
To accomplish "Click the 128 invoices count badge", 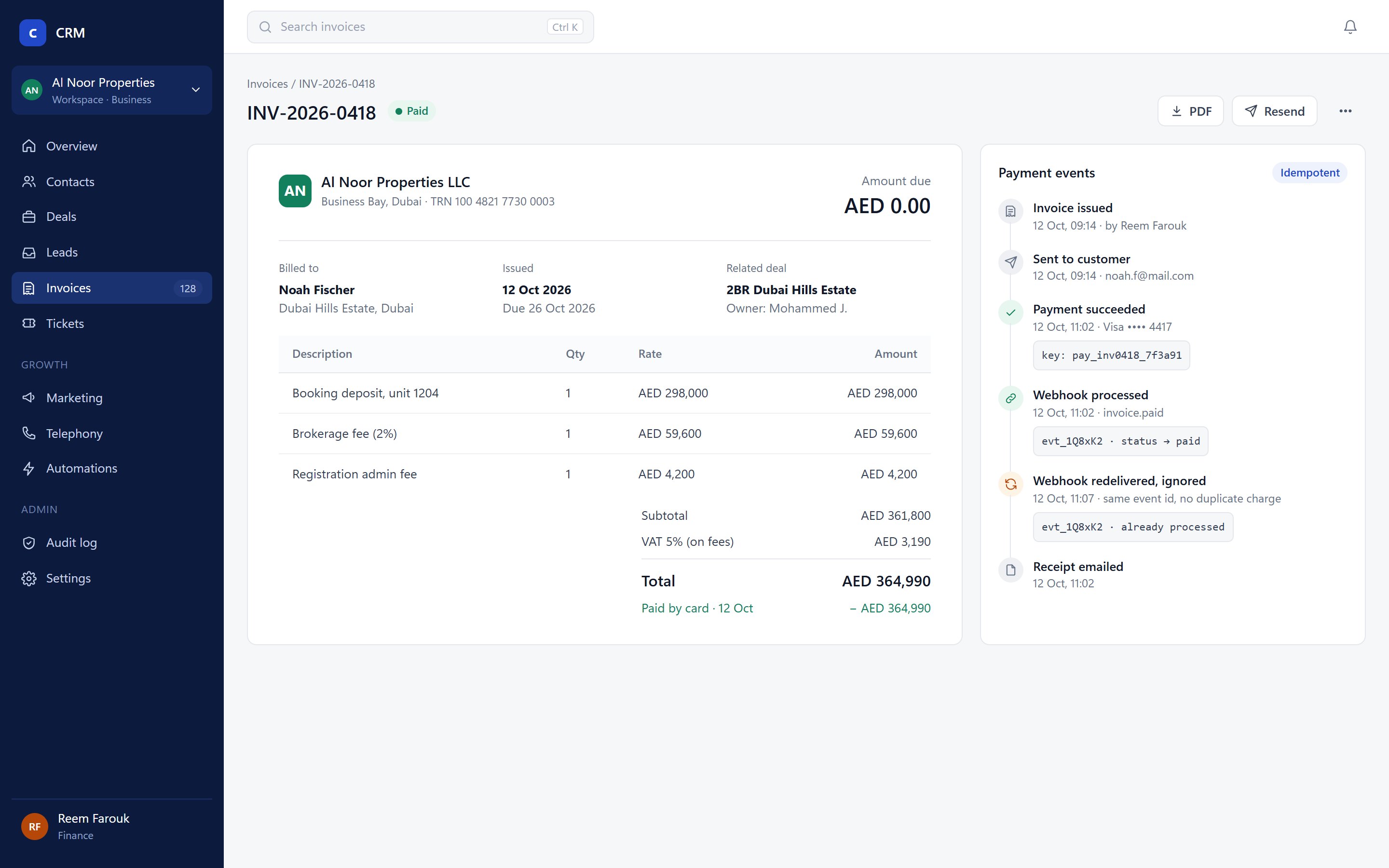I will [x=188, y=288].
